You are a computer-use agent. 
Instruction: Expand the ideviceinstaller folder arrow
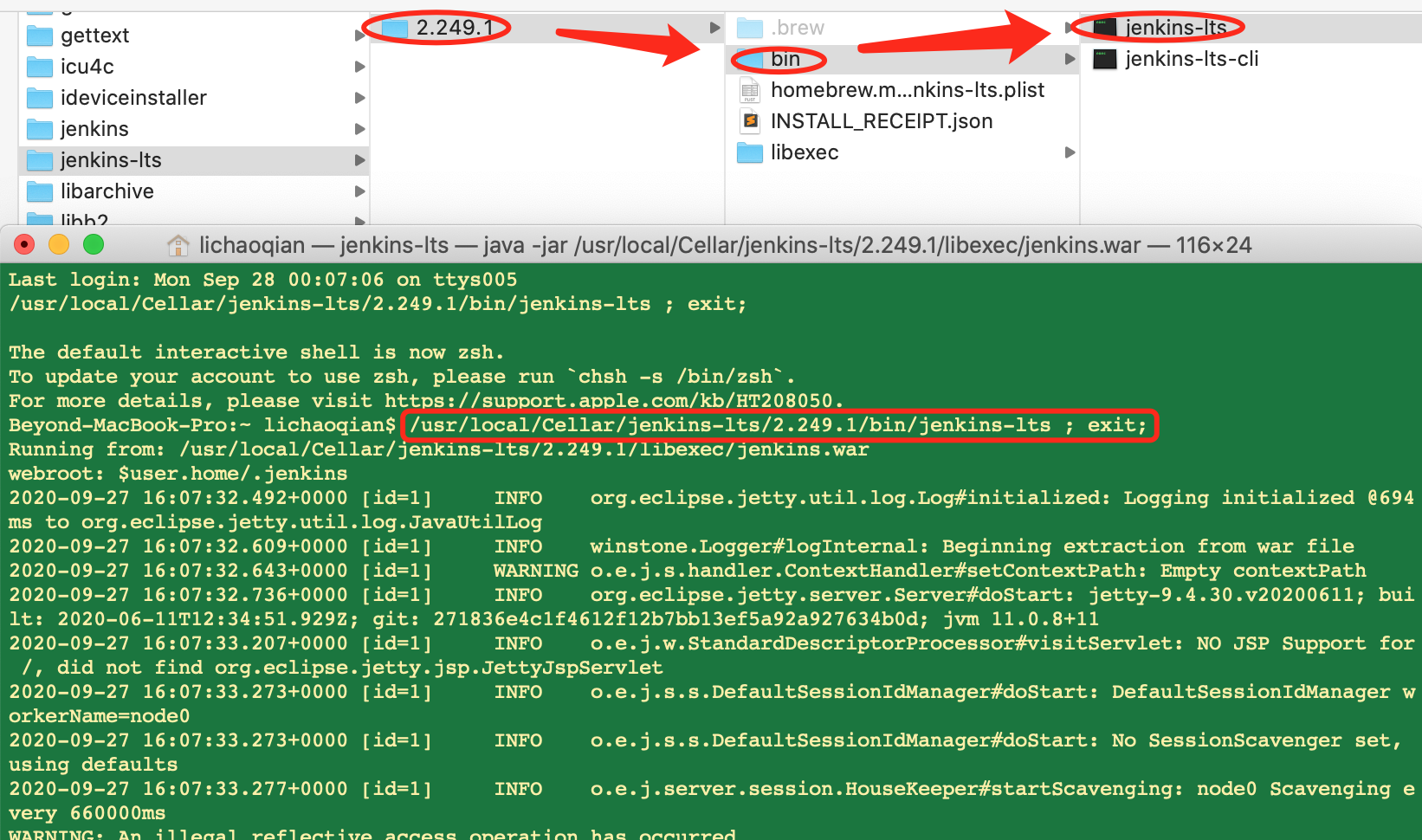359,98
